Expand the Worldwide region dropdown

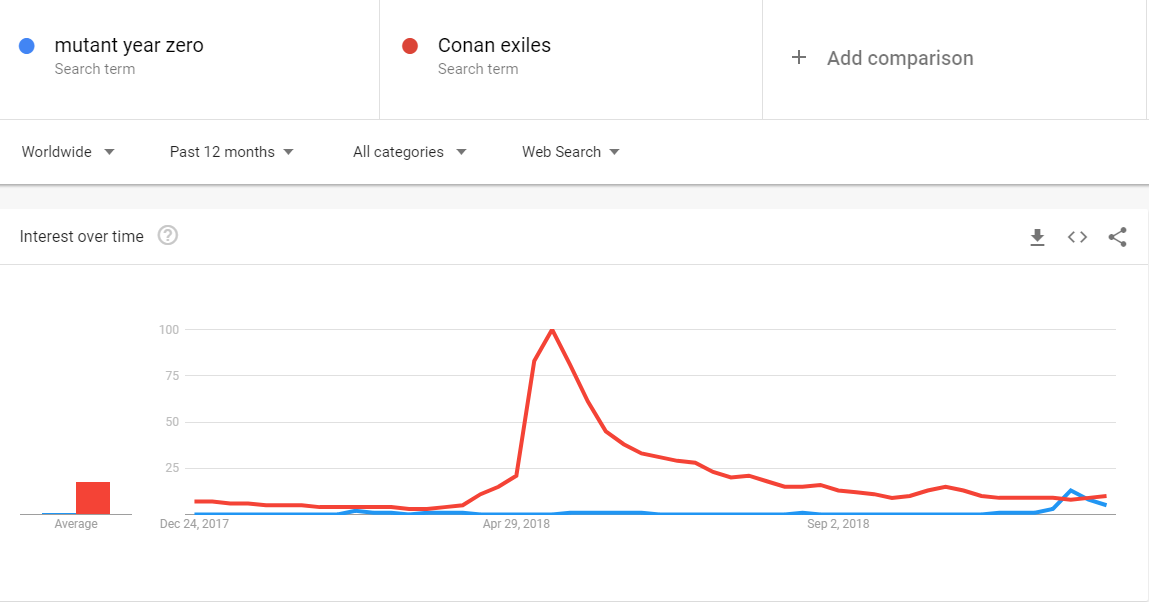pyautogui.click(x=67, y=152)
